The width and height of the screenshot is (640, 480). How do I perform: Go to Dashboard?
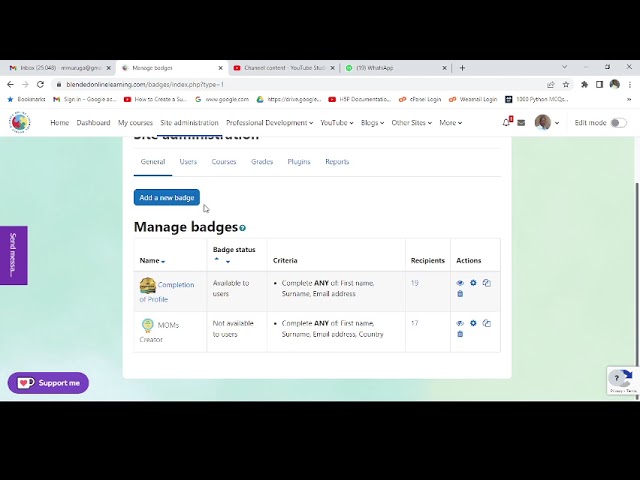(x=93, y=122)
